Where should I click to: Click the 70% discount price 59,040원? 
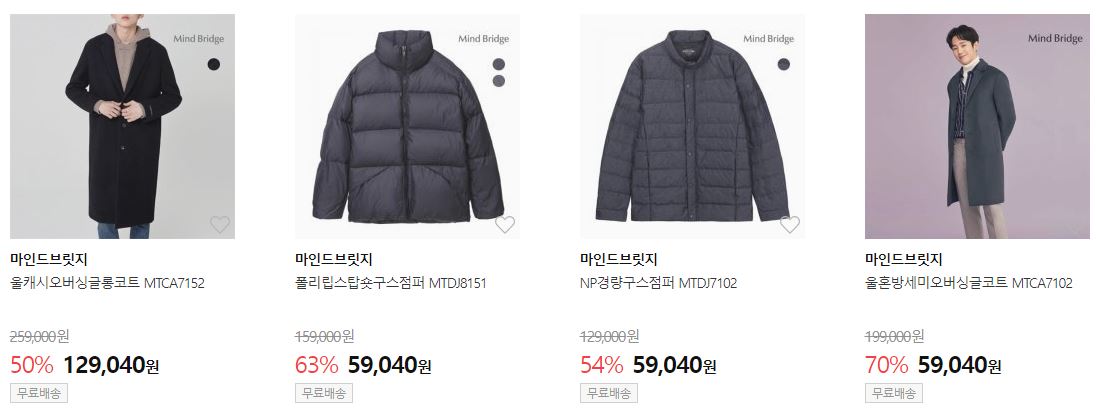click(959, 365)
